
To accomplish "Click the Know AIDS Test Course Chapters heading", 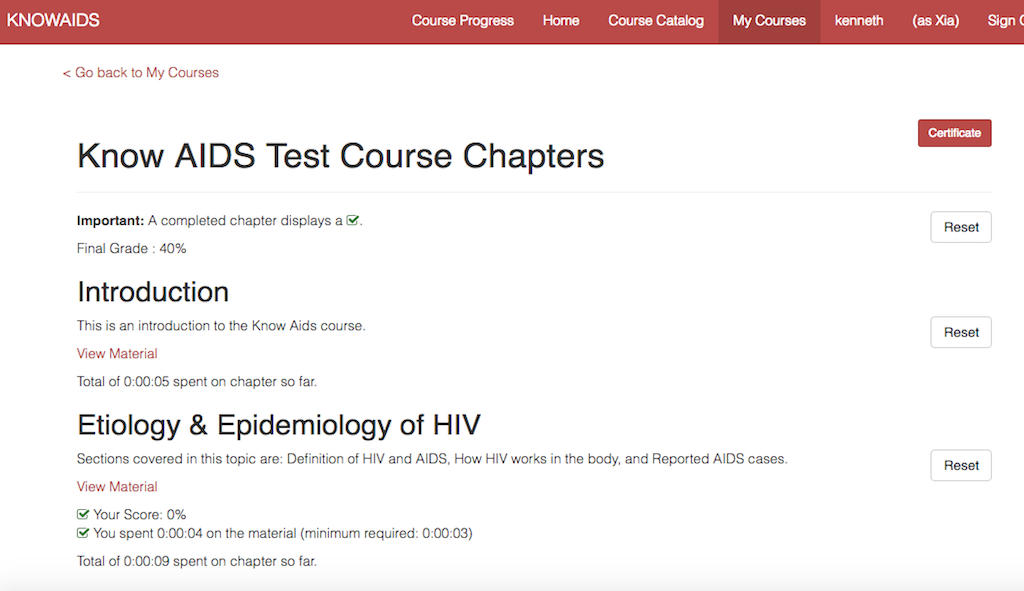I will point(340,156).
